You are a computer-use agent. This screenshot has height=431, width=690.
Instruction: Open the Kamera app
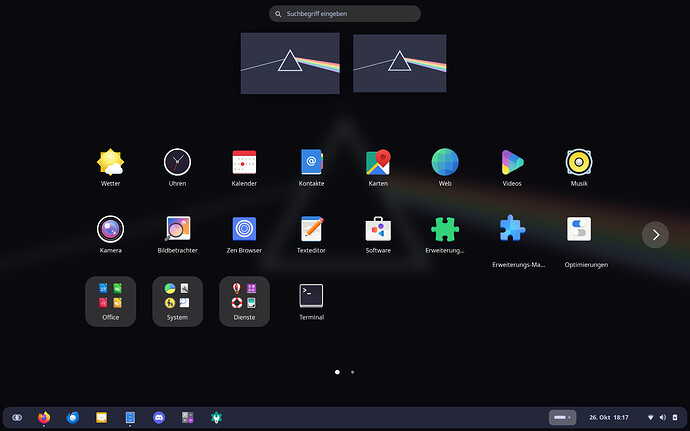[110, 229]
